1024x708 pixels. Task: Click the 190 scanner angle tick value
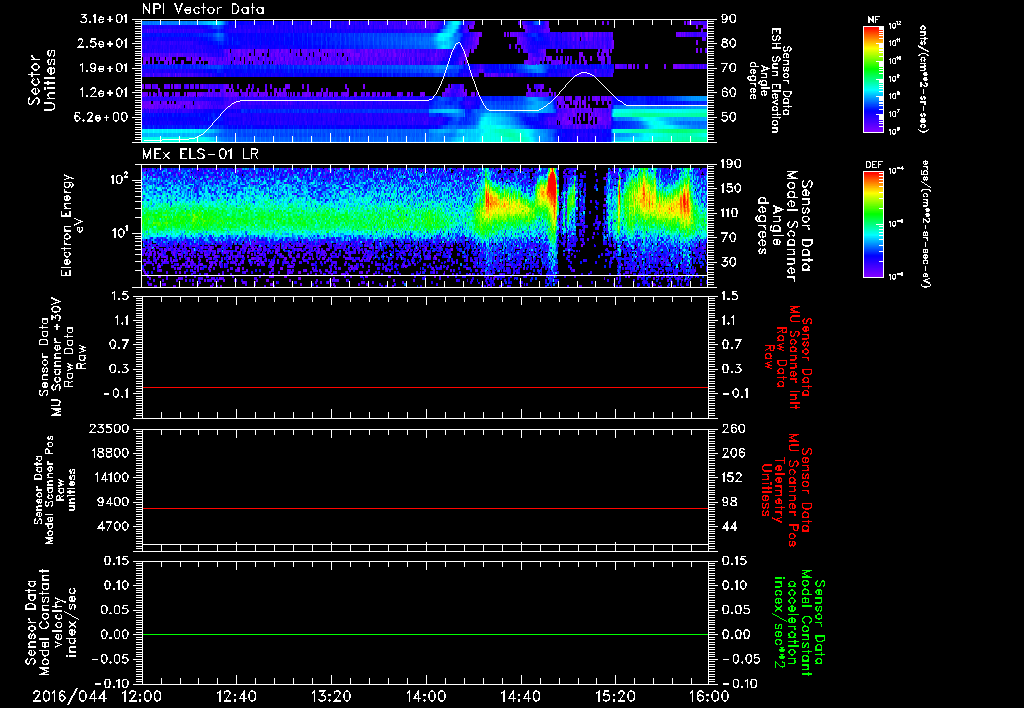[733, 164]
